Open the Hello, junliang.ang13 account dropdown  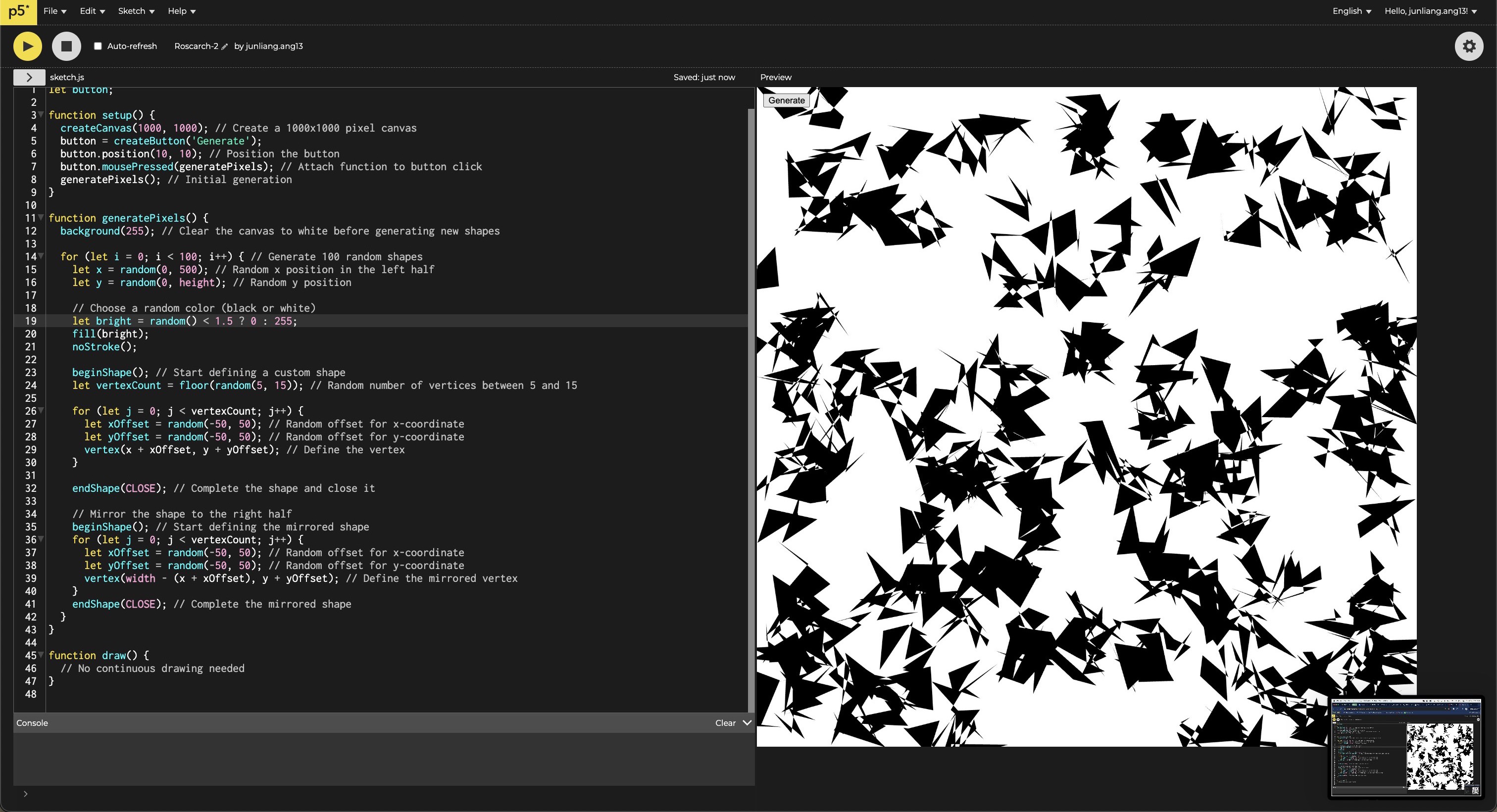click(x=1430, y=11)
